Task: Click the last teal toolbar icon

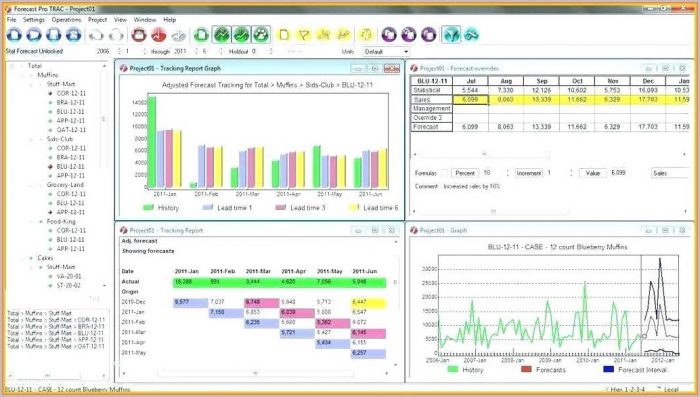Action: [471, 34]
